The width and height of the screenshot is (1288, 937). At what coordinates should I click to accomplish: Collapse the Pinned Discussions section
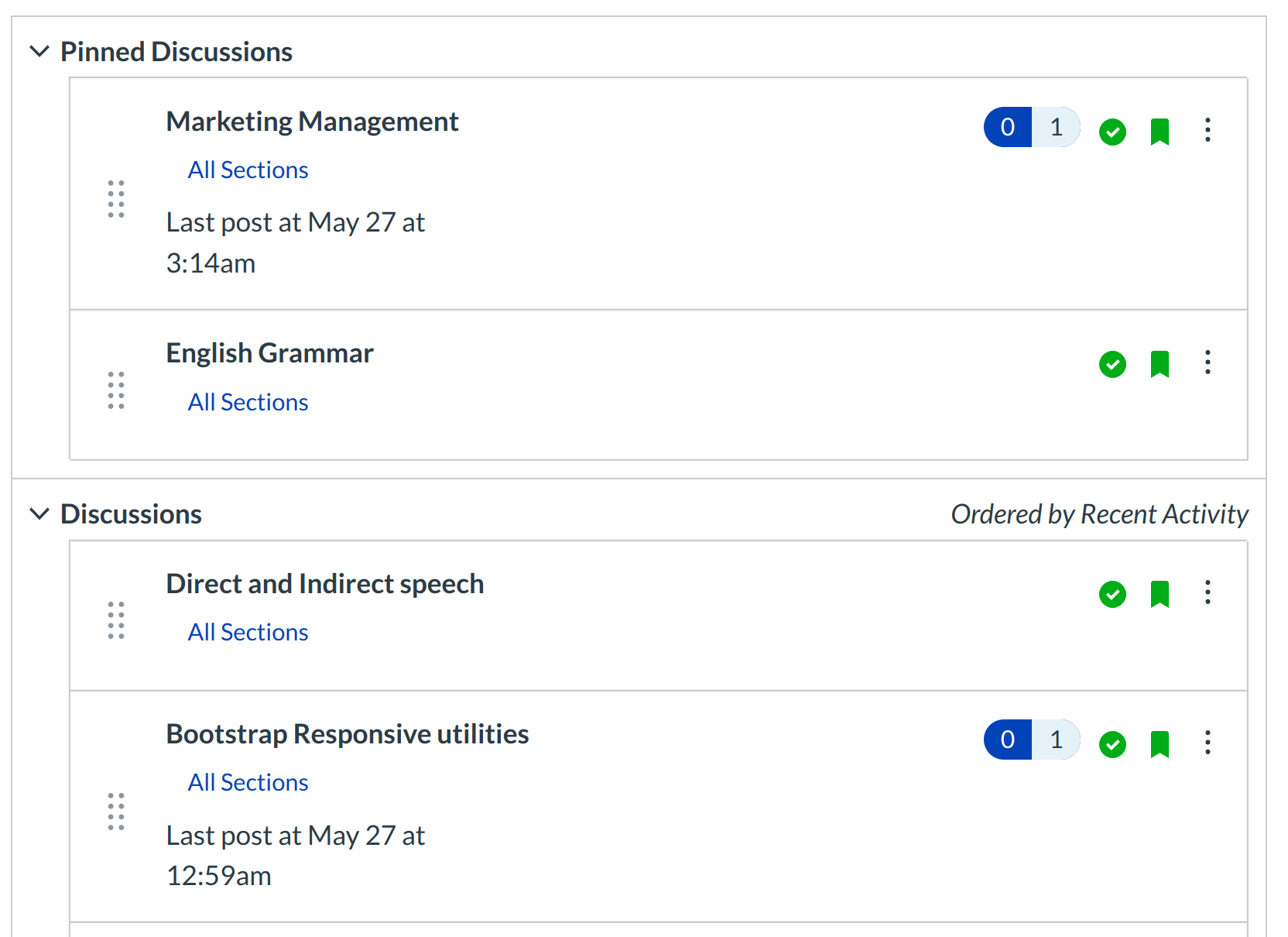point(39,52)
